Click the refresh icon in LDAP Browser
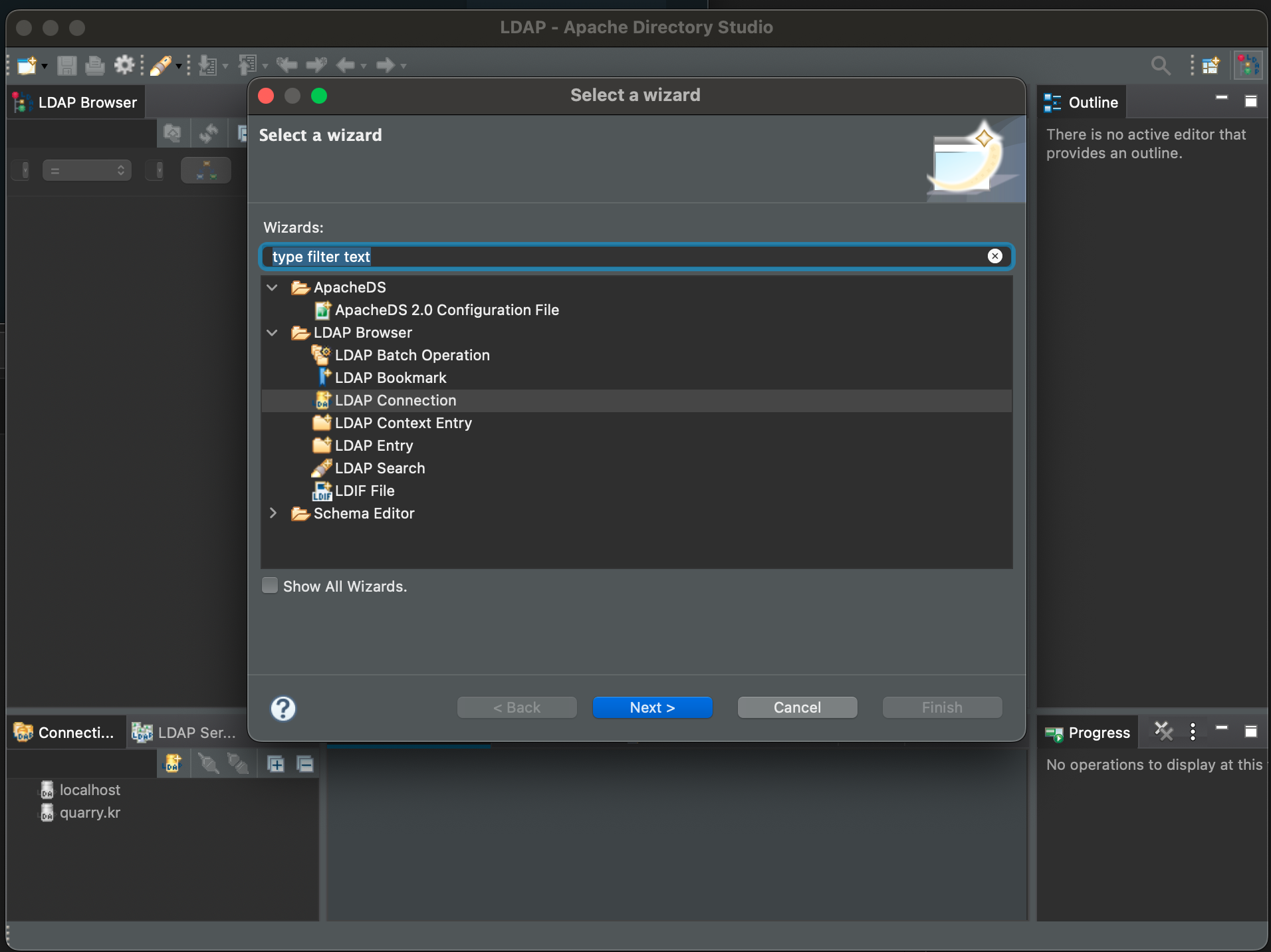The height and width of the screenshot is (952, 1271). [x=209, y=134]
